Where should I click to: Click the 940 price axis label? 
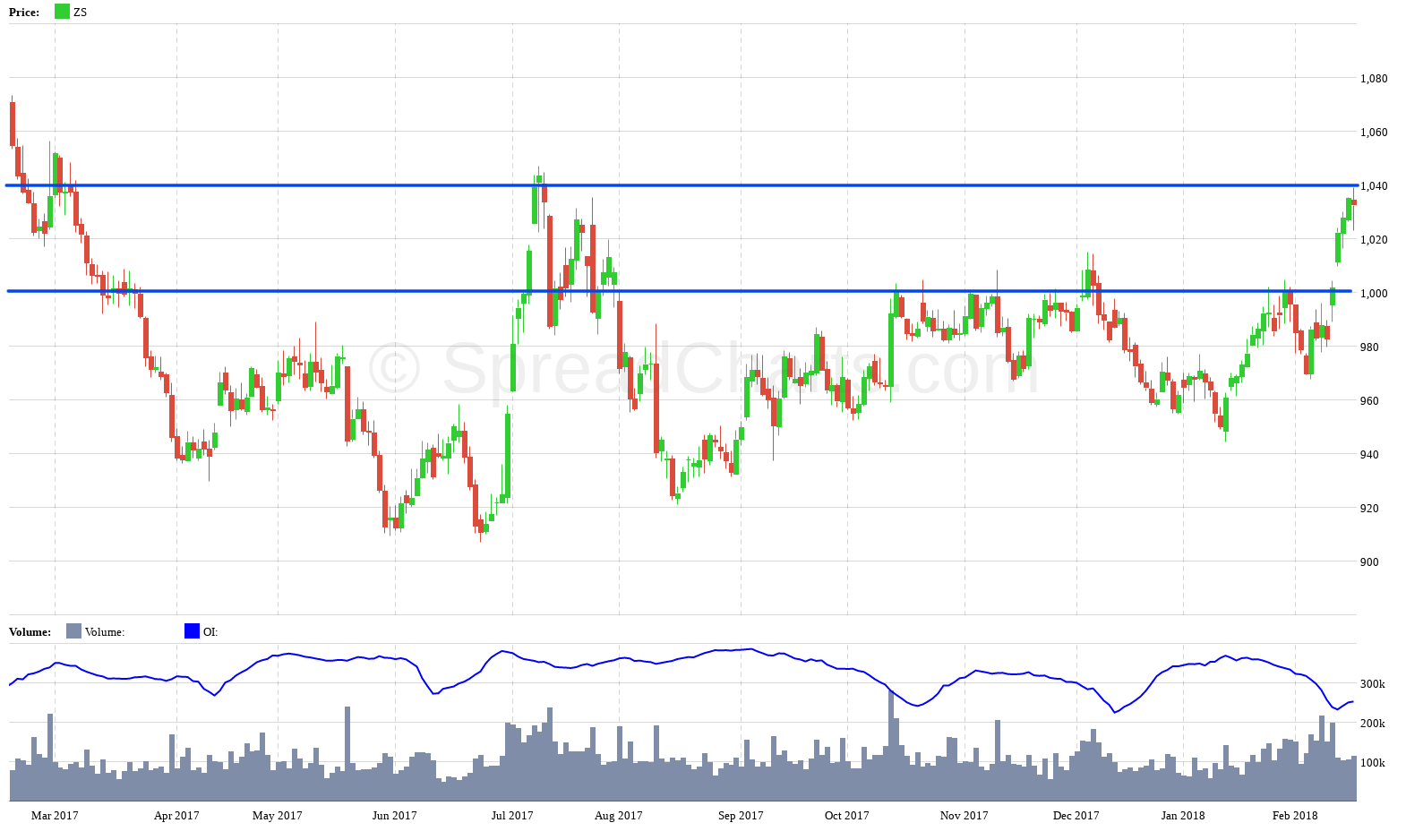(x=1369, y=455)
